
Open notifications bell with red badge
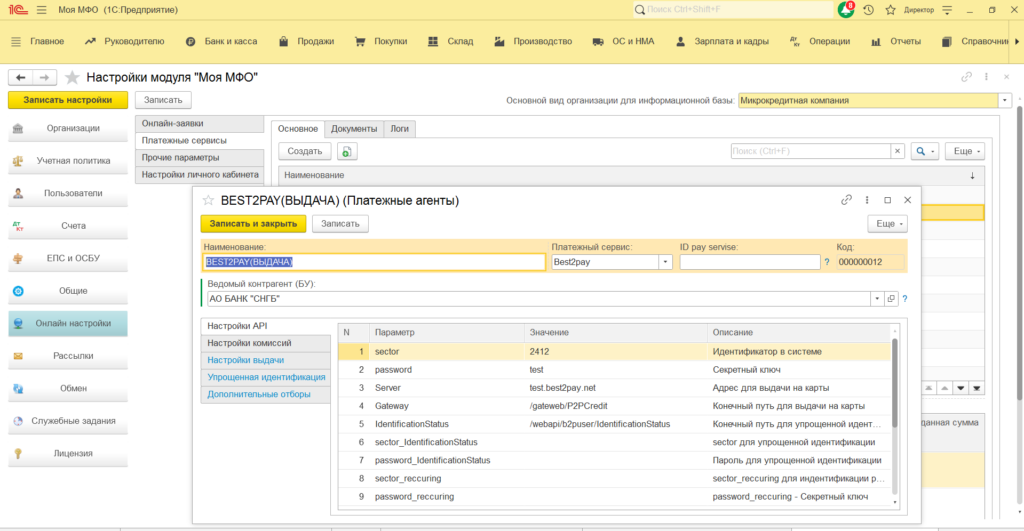coord(846,10)
